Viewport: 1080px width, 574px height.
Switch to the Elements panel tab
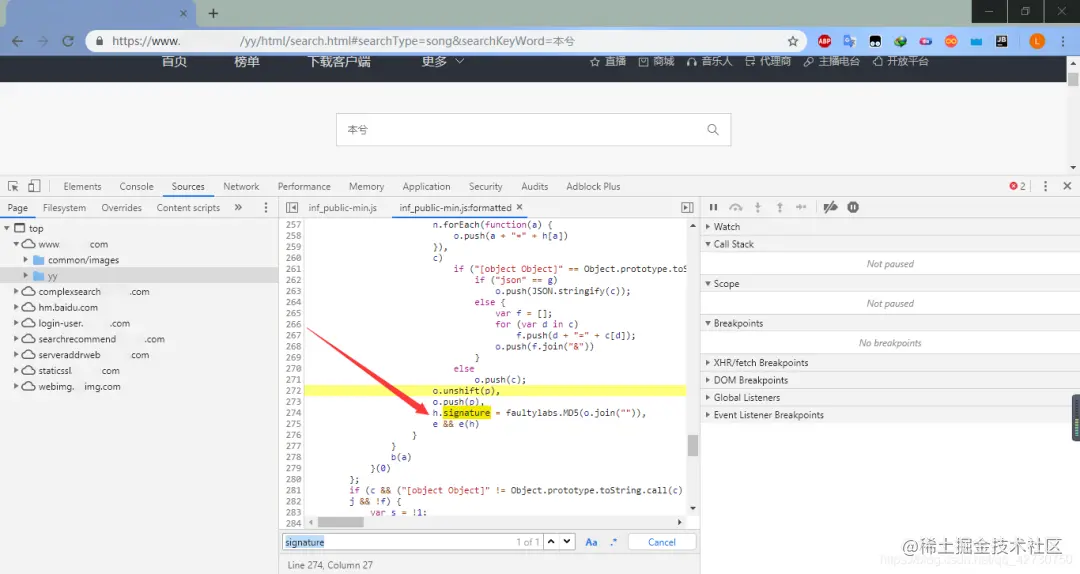tap(82, 186)
